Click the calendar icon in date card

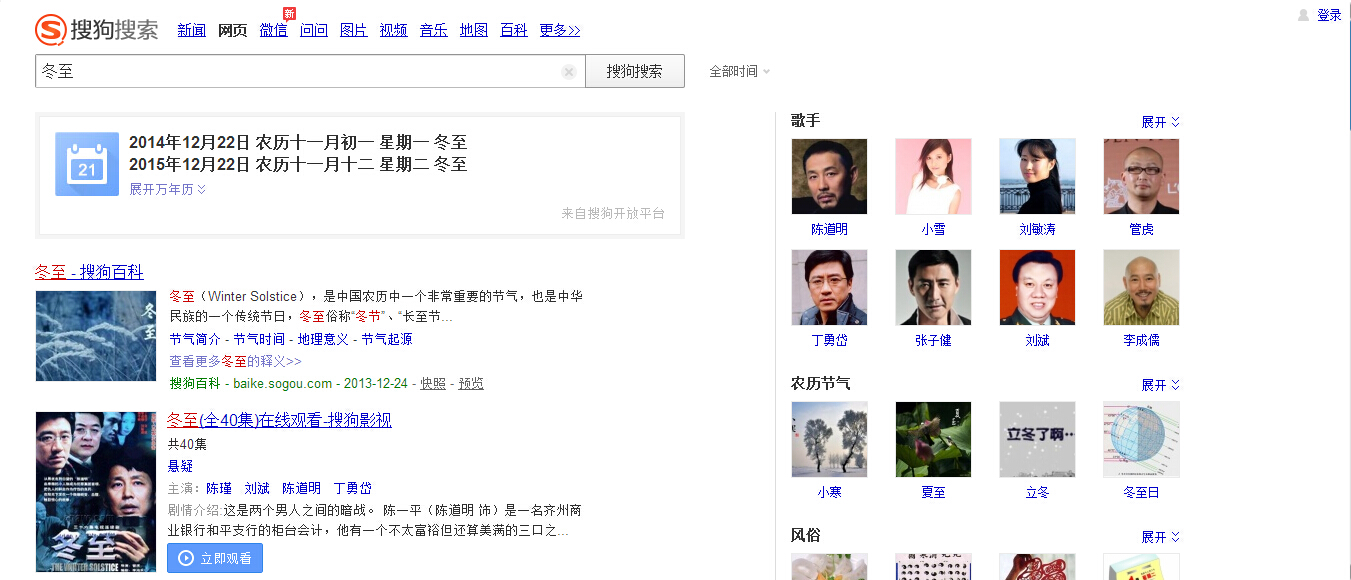point(87,164)
